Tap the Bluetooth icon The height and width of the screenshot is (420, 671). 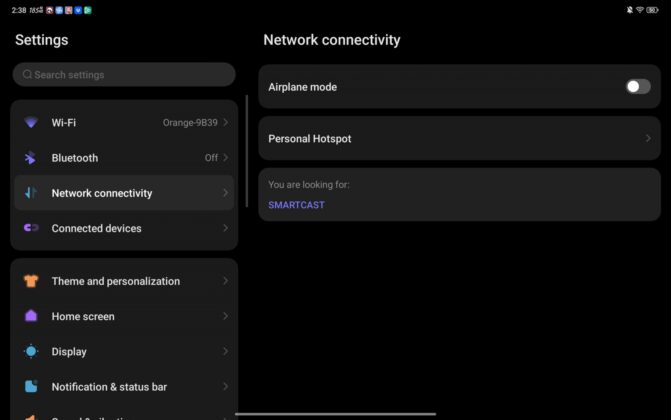[x=30, y=158]
